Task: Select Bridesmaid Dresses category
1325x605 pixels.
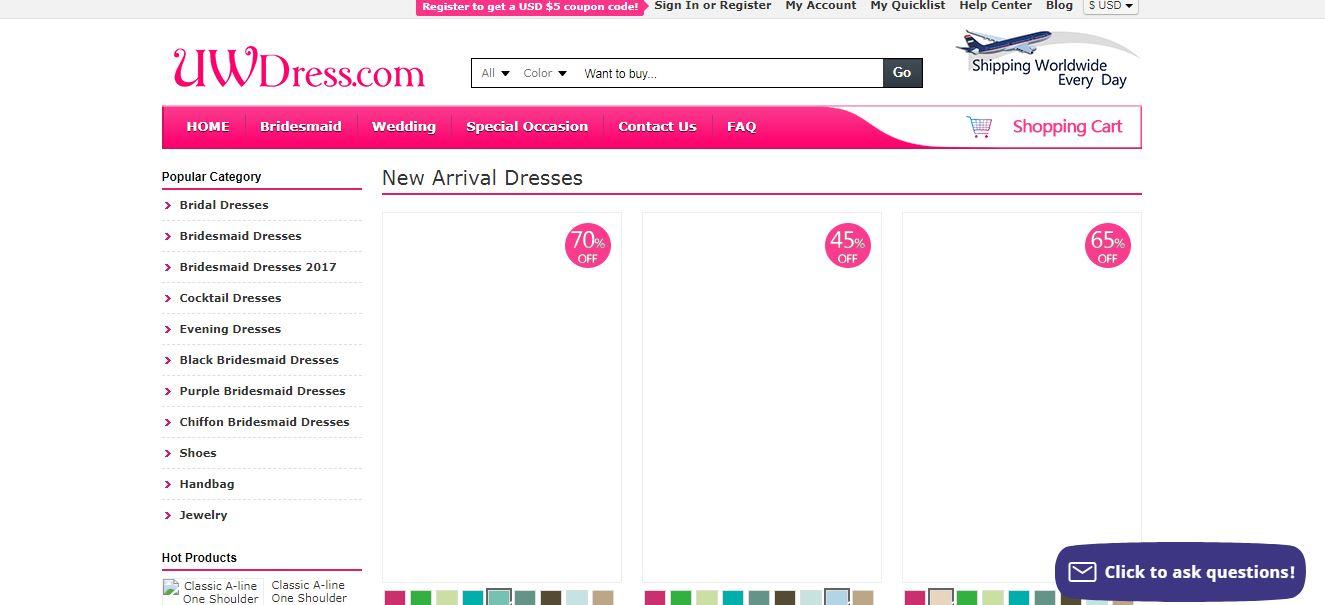Action: pos(240,236)
